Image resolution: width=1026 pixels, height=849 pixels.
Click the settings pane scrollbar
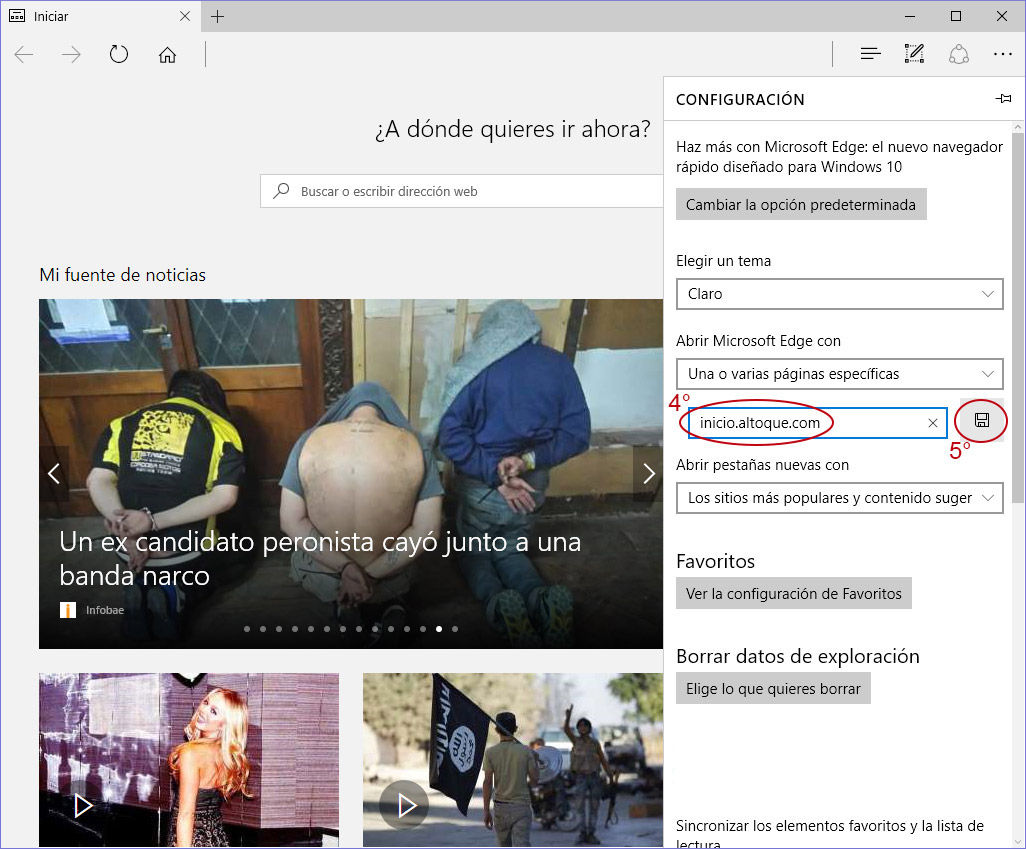pos(1017,317)
